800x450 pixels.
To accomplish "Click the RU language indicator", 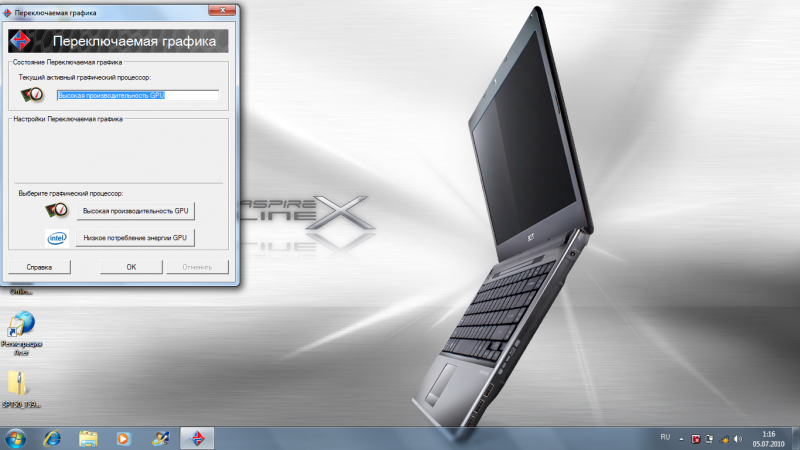I will point(665,437).
